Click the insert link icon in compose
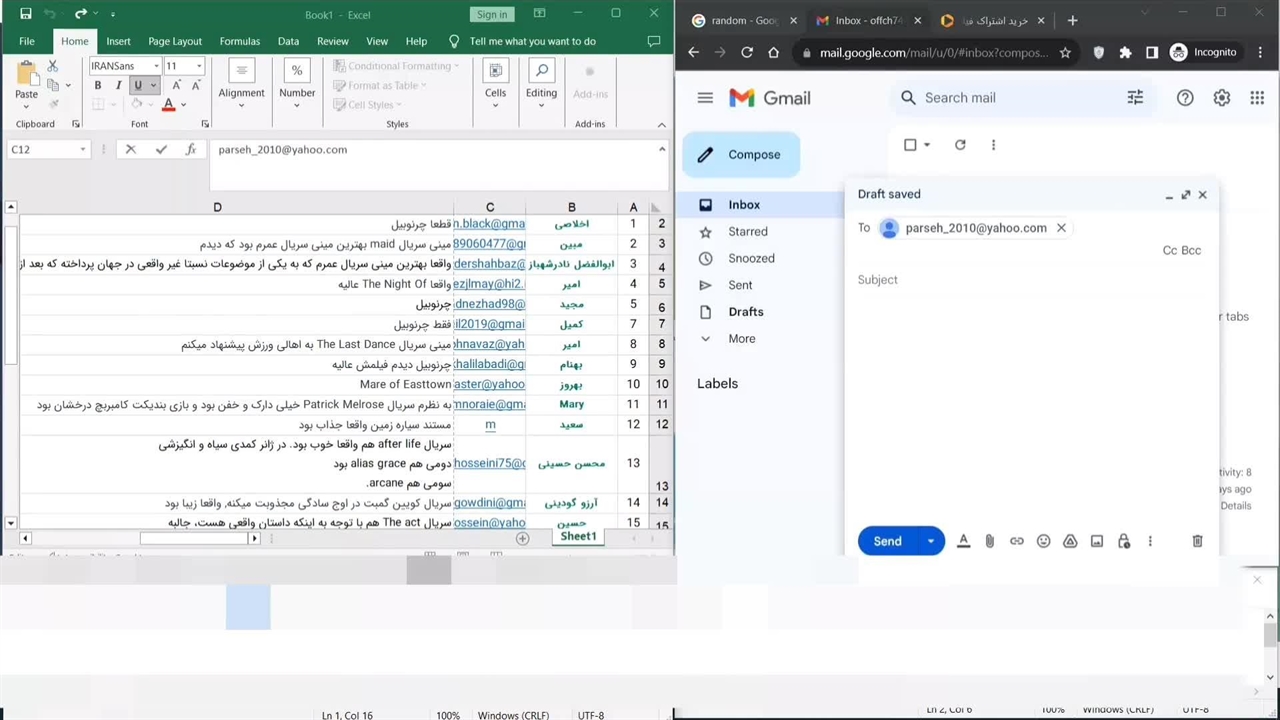The image size is (1280, 720). [1016, 541]
